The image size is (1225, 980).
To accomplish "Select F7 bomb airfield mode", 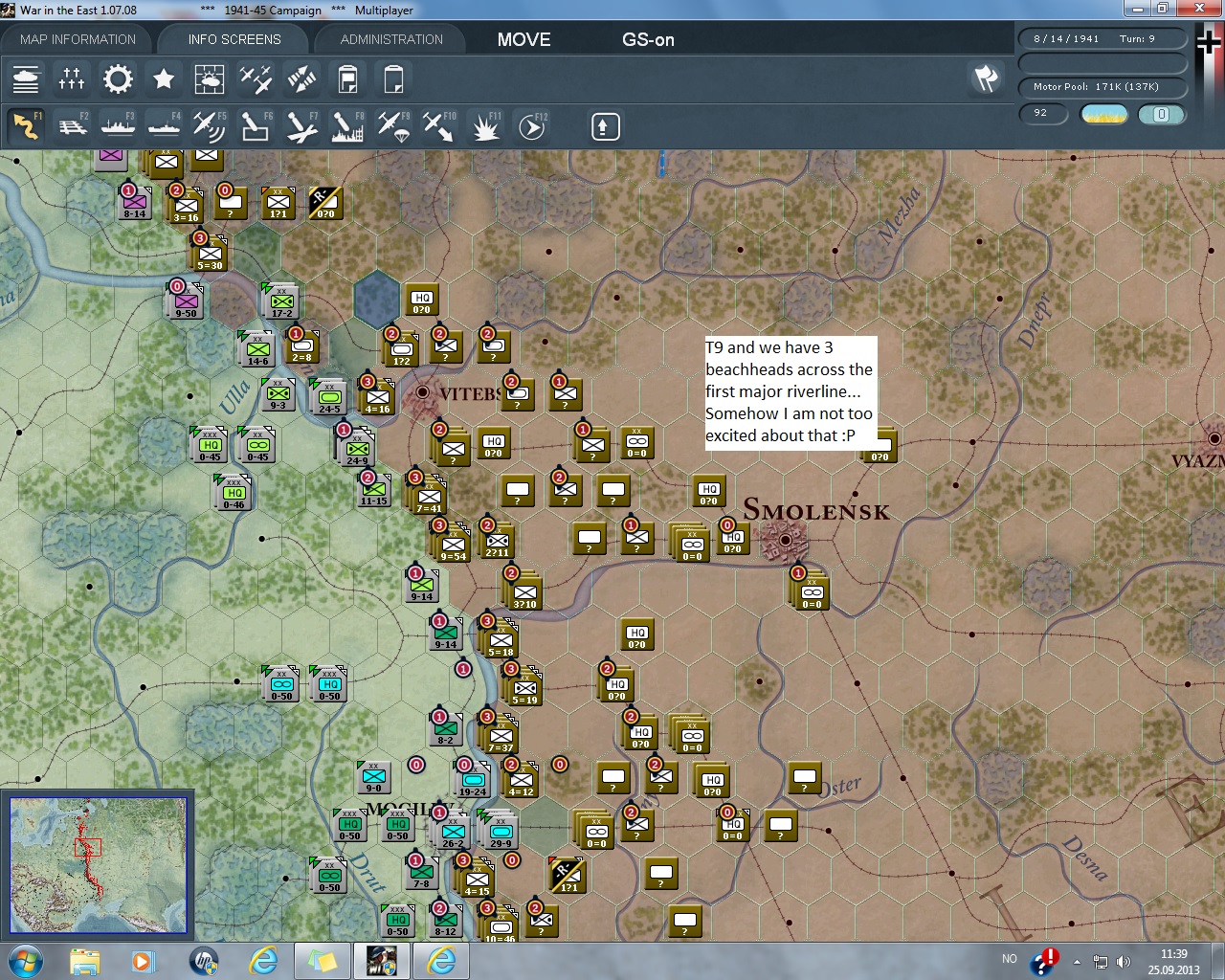I will (301, 126).
